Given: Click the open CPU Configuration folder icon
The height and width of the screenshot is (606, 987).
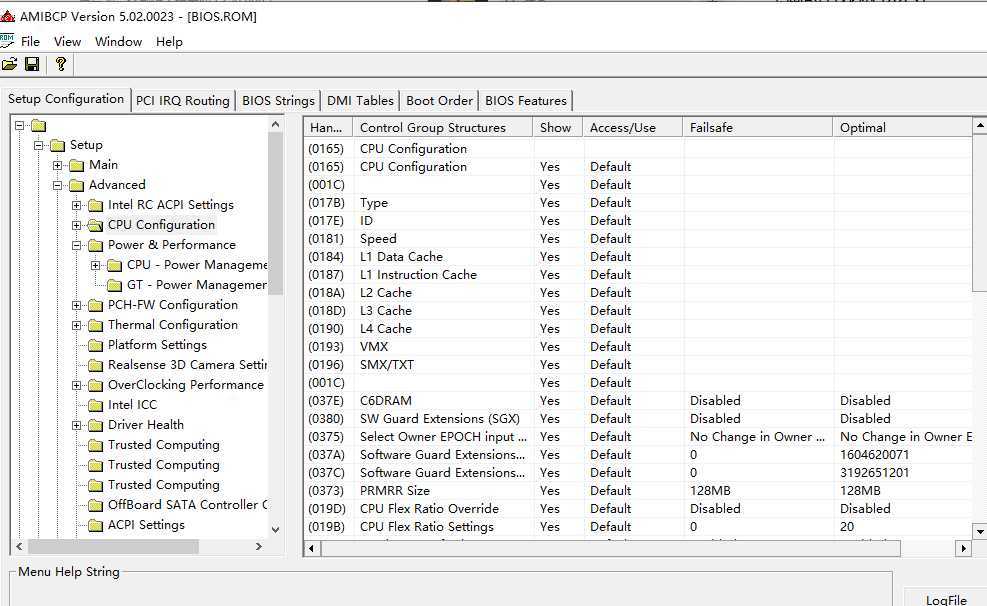Looking at the screenshot, I should [x=96, y=225].
